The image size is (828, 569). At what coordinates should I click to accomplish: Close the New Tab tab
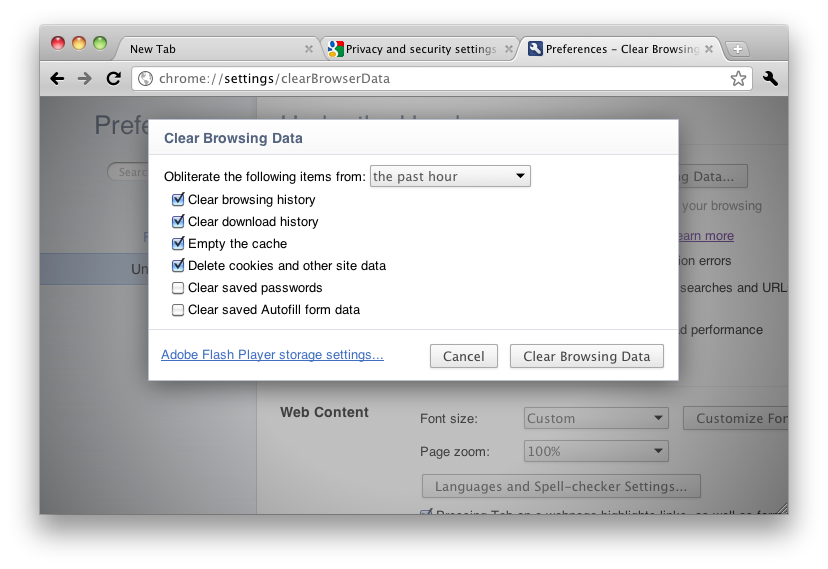pos(309,49)
